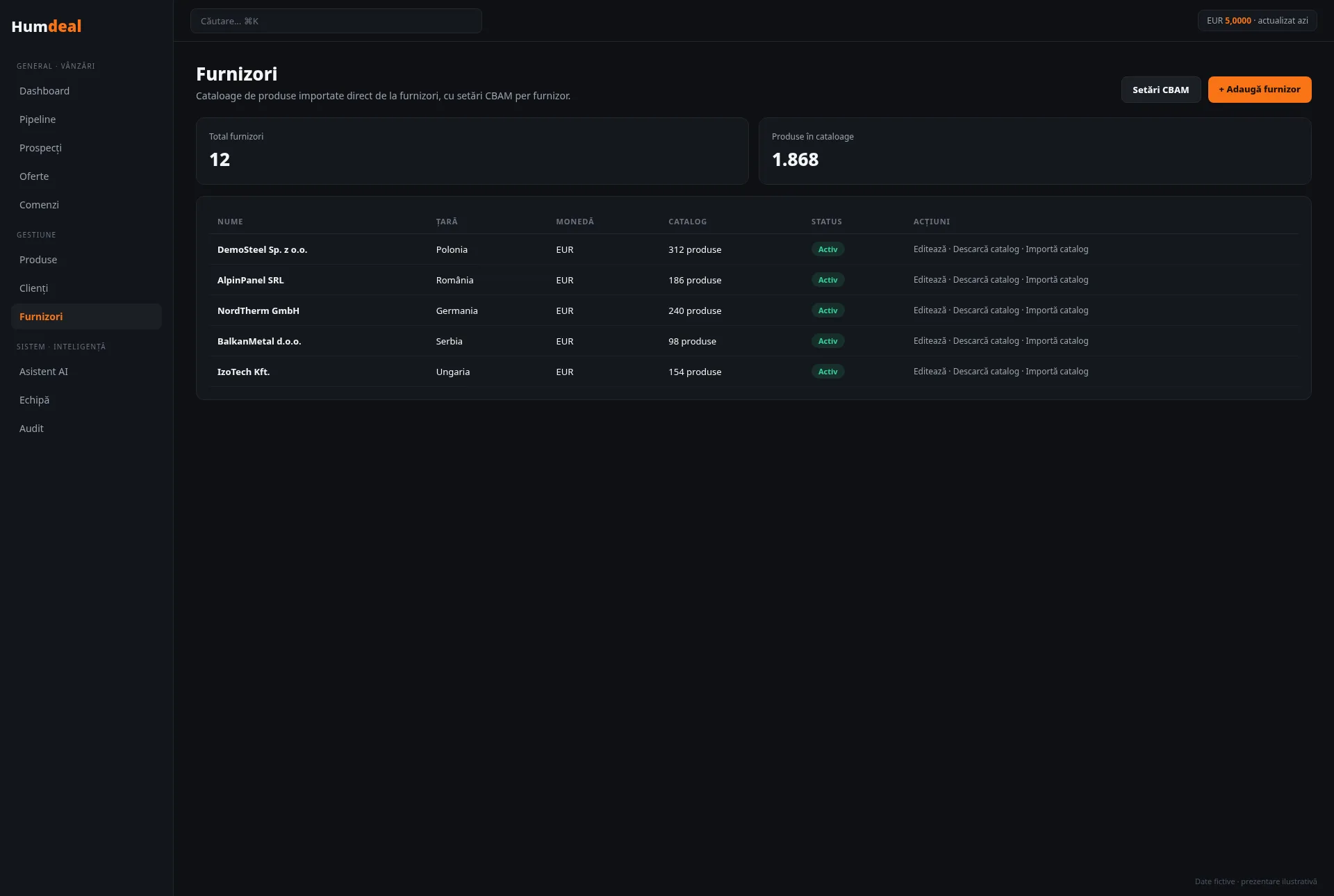Click the Adaugă furnizor button
Screen dimensions: 1334x896
pyautogui.click(x=1259, y=90)
